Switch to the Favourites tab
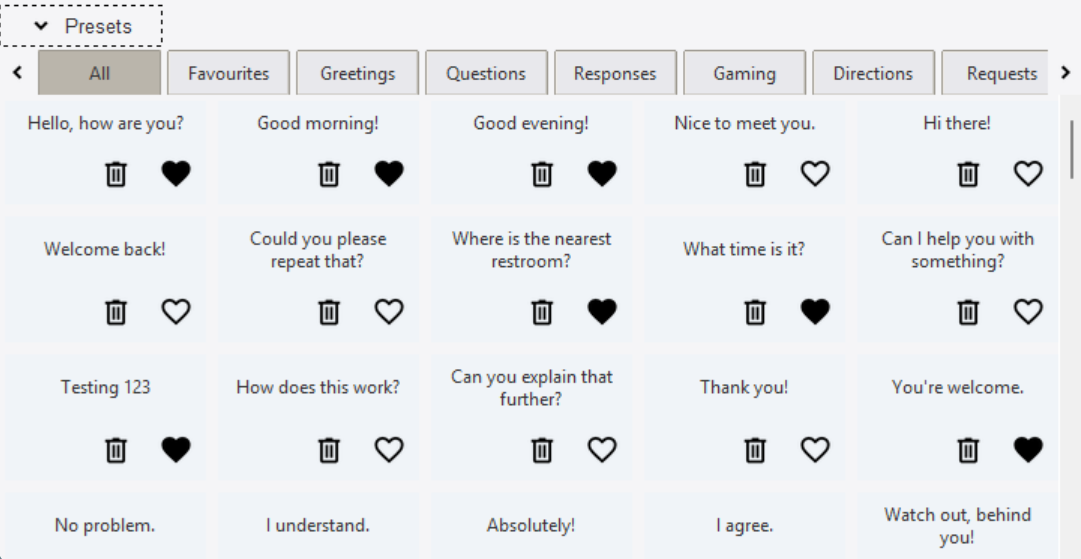Image resolution: width=1081 pixels, height=559 pixels. [228, 73]
